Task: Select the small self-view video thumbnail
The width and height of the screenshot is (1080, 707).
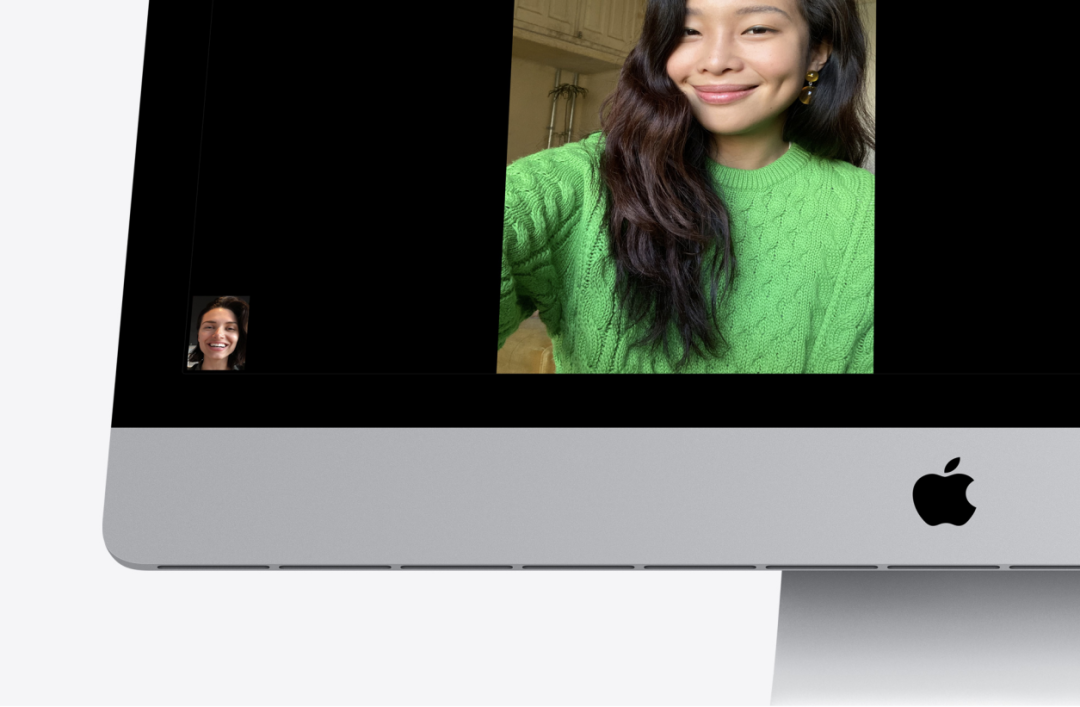Action: coord(218,334)
